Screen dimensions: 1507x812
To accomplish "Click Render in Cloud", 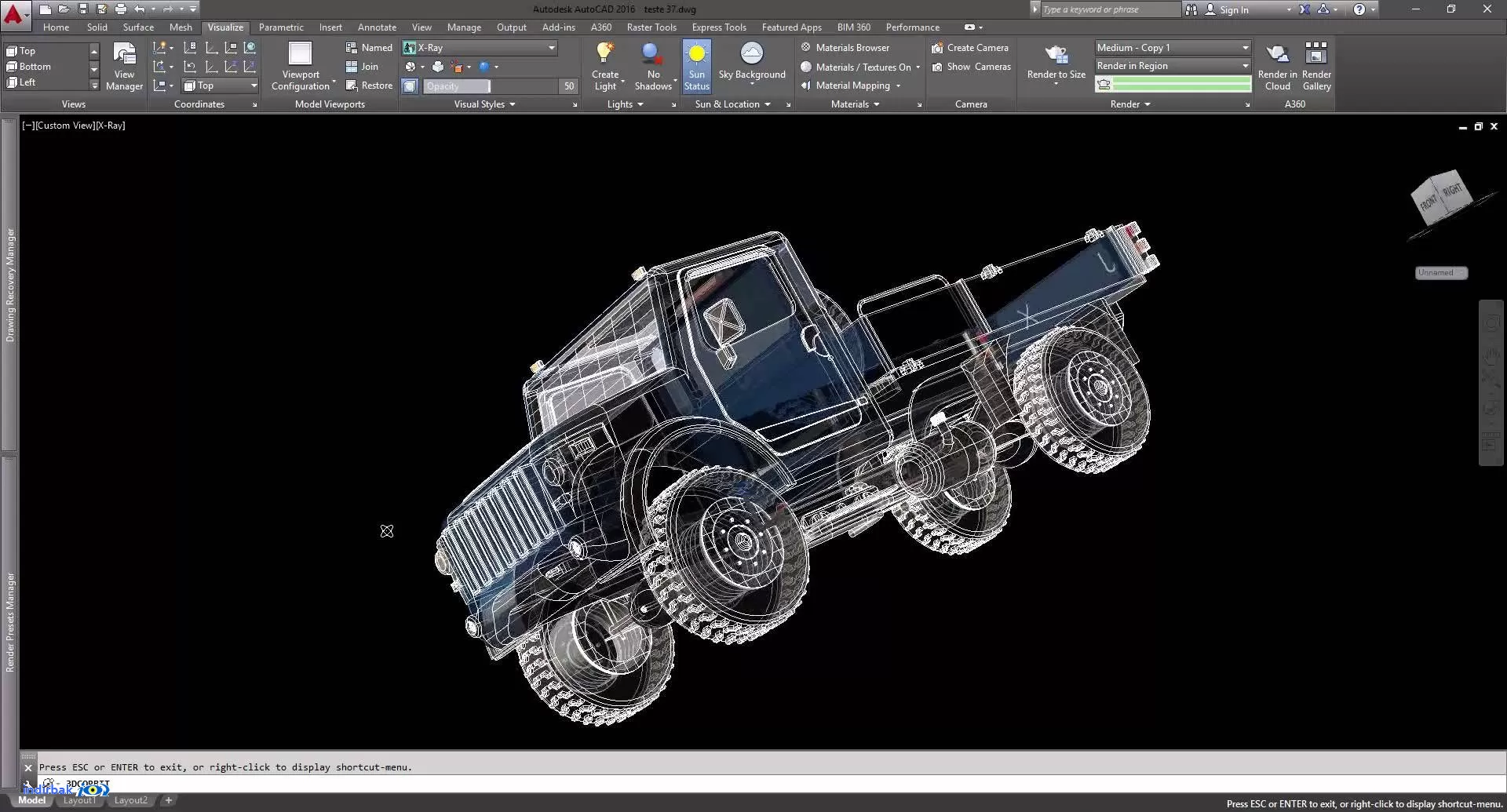I will coord(1277,67).
